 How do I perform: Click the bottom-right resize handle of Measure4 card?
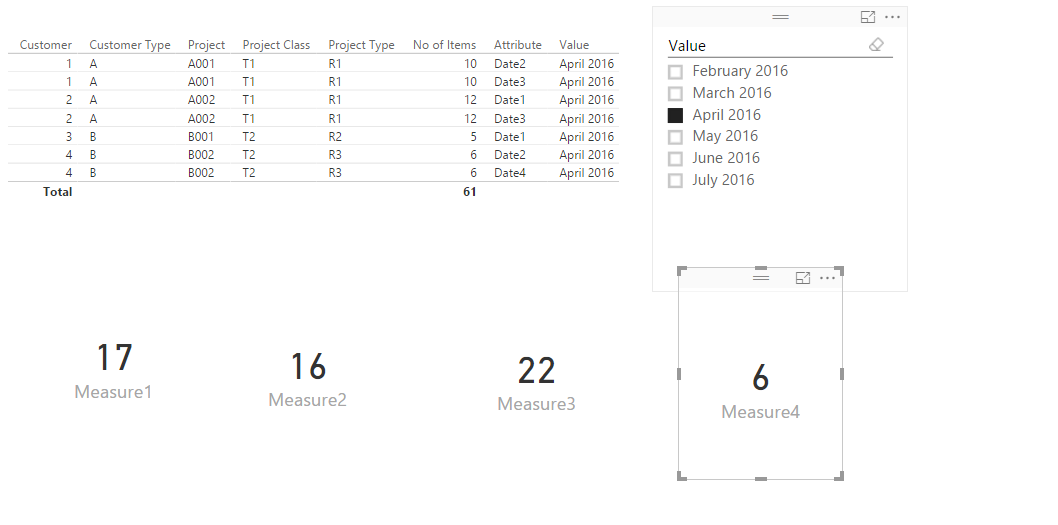(x=839, y=476)
